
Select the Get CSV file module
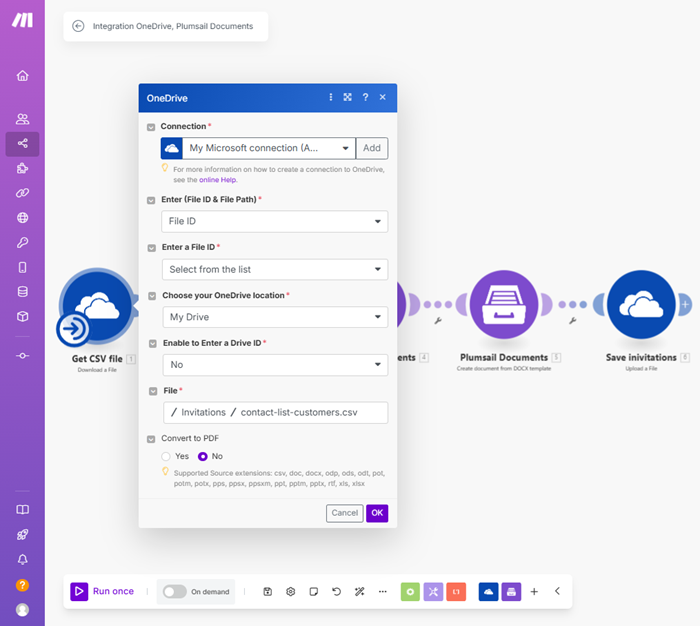[x=97, y=307]
